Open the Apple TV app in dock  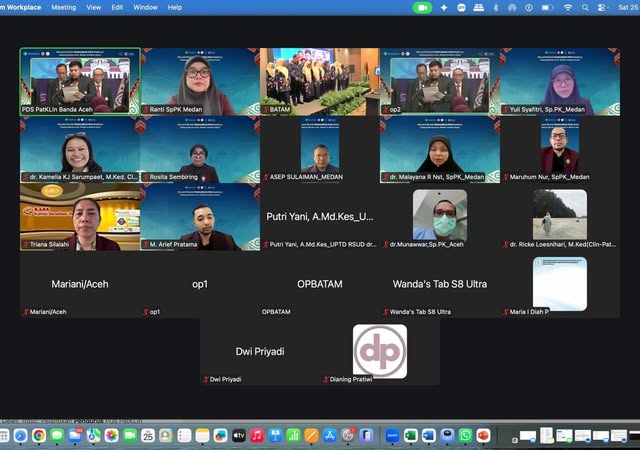pos(239,436)
